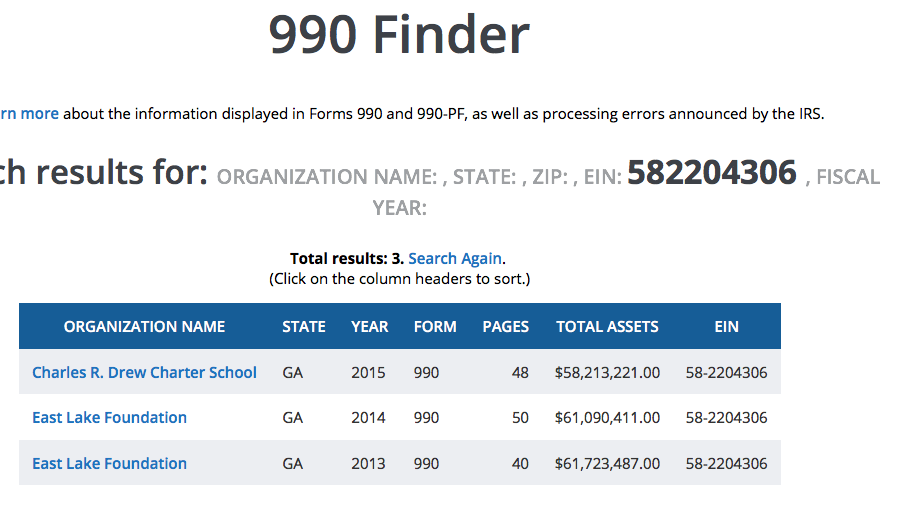Viewport: 911px width, 522px height.
Task: Select the $61,723,487.00 total assets cell
Action: pos(607,464)
